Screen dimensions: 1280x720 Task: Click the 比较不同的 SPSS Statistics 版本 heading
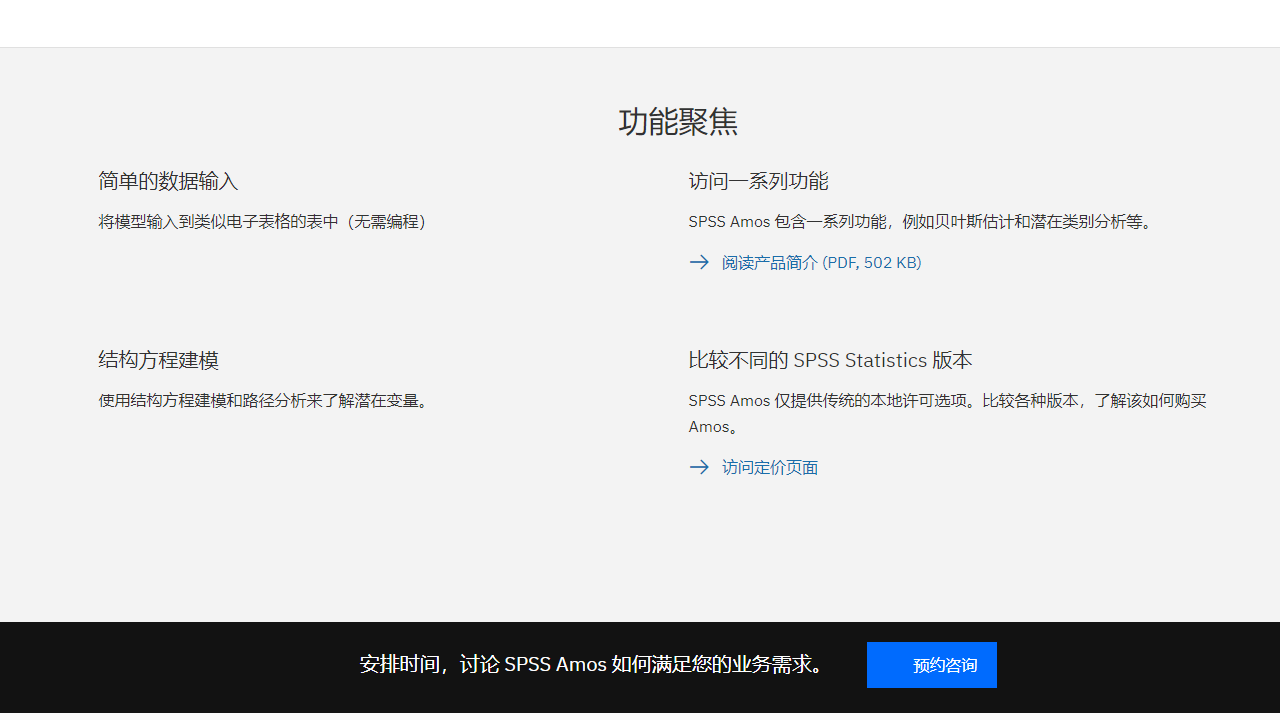(829, 360)
